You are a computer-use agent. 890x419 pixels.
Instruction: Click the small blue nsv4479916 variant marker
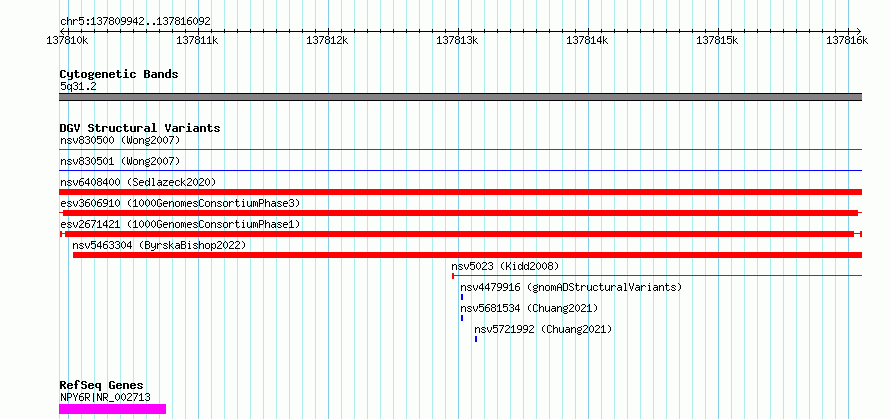462,297
